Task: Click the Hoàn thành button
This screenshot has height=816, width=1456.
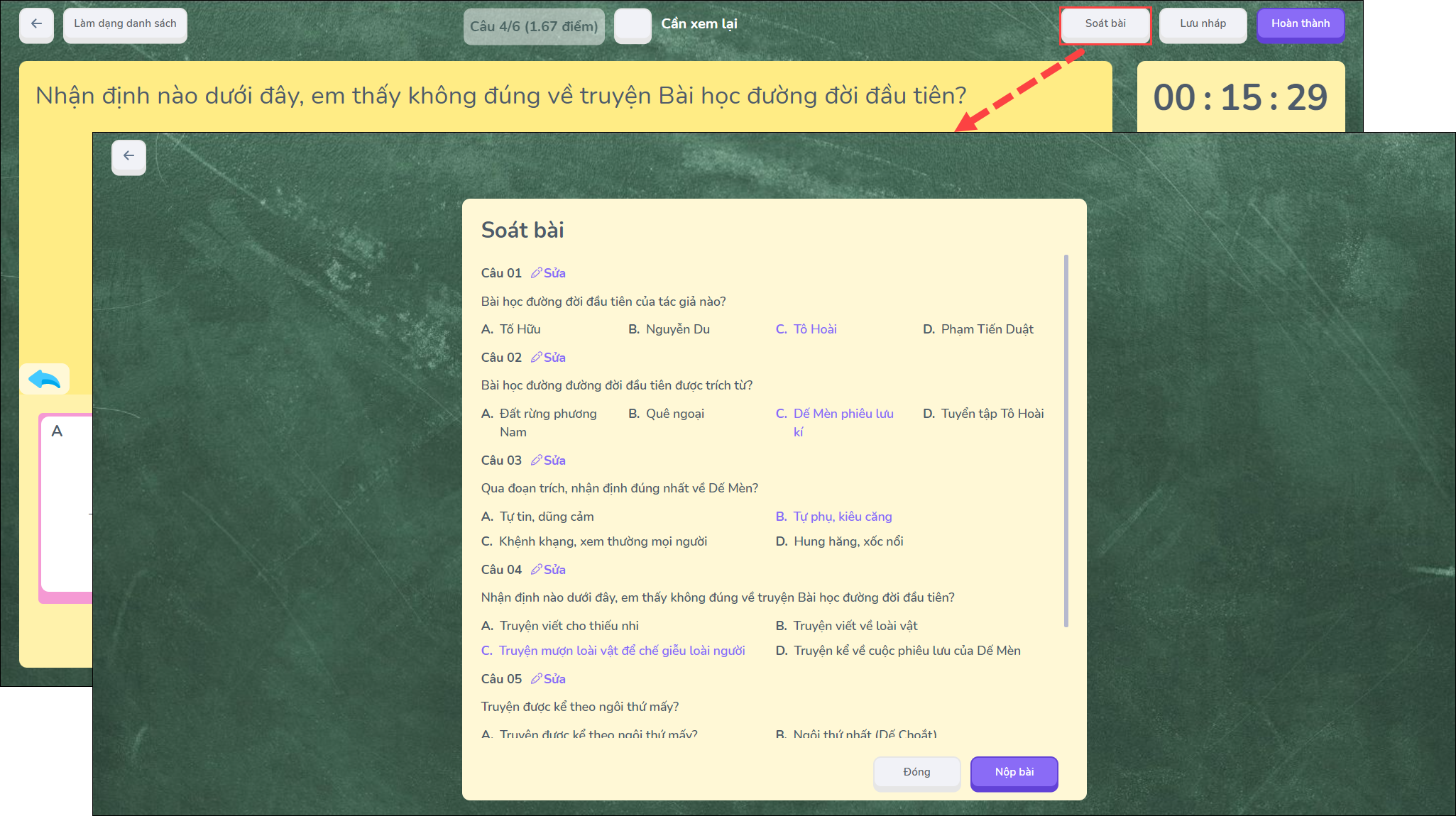Action: (x=1300, y=25)
